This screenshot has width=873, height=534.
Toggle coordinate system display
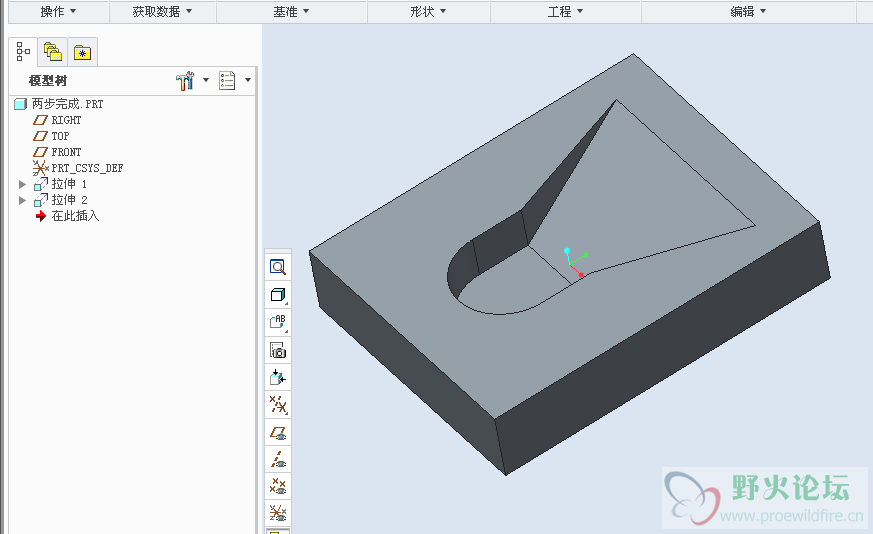coord(278,512)
